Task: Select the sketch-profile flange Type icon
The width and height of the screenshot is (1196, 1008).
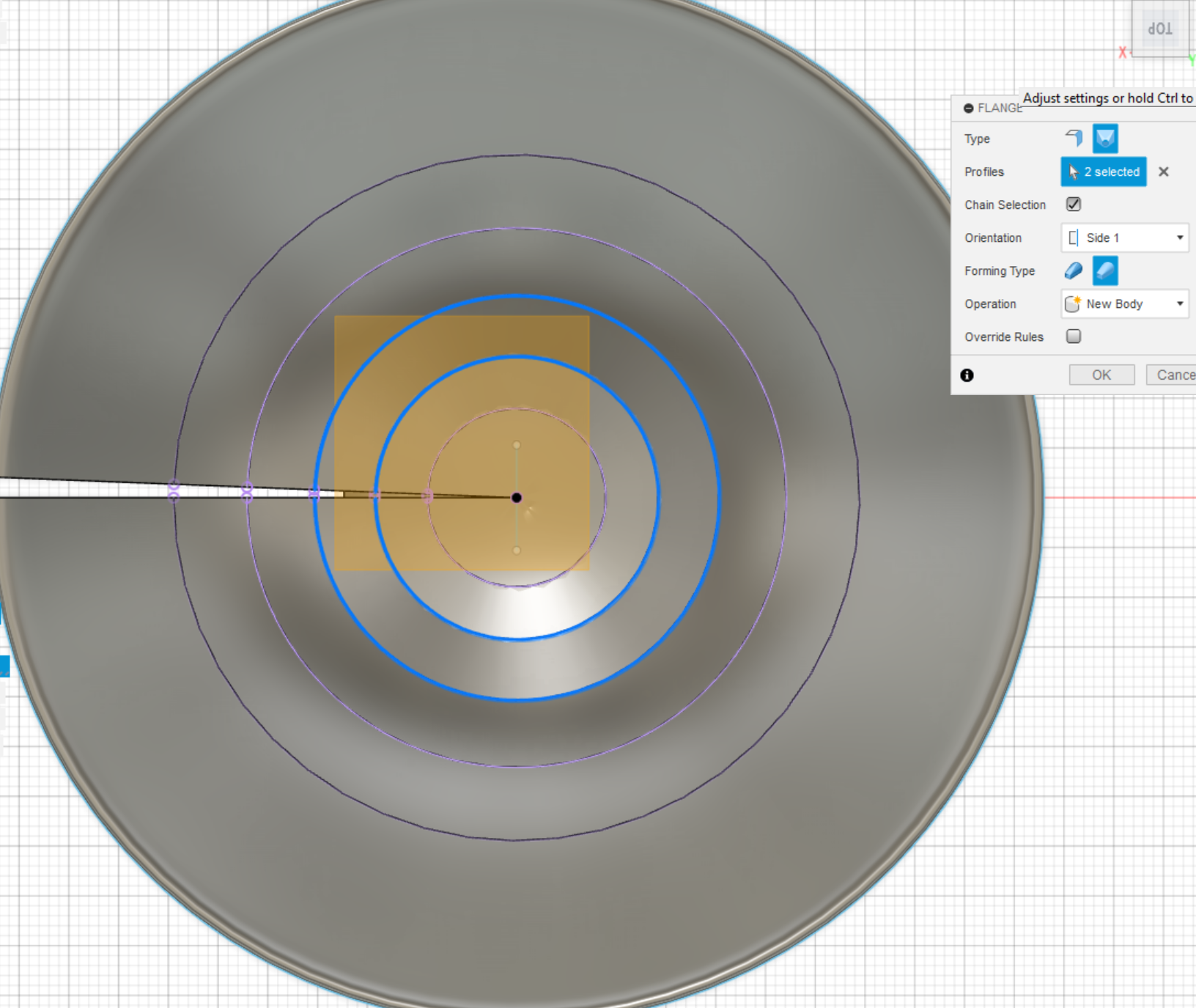Action: 1104,138
